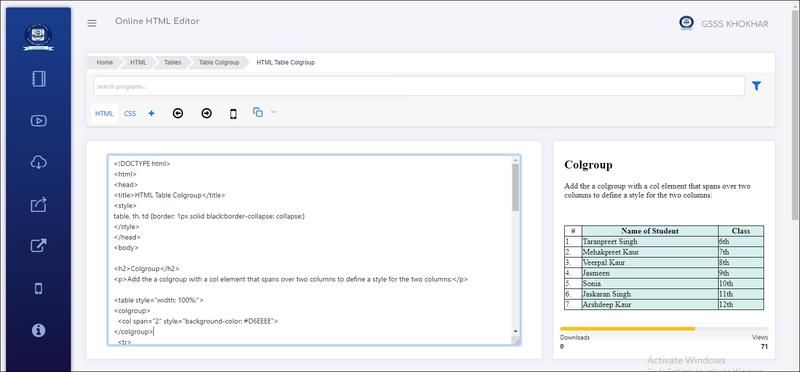Image resolution: width=800 pixels, height=372 pixels.
Task: Click the Colgroup heading in the preview
Action: (x=588, y=165)
